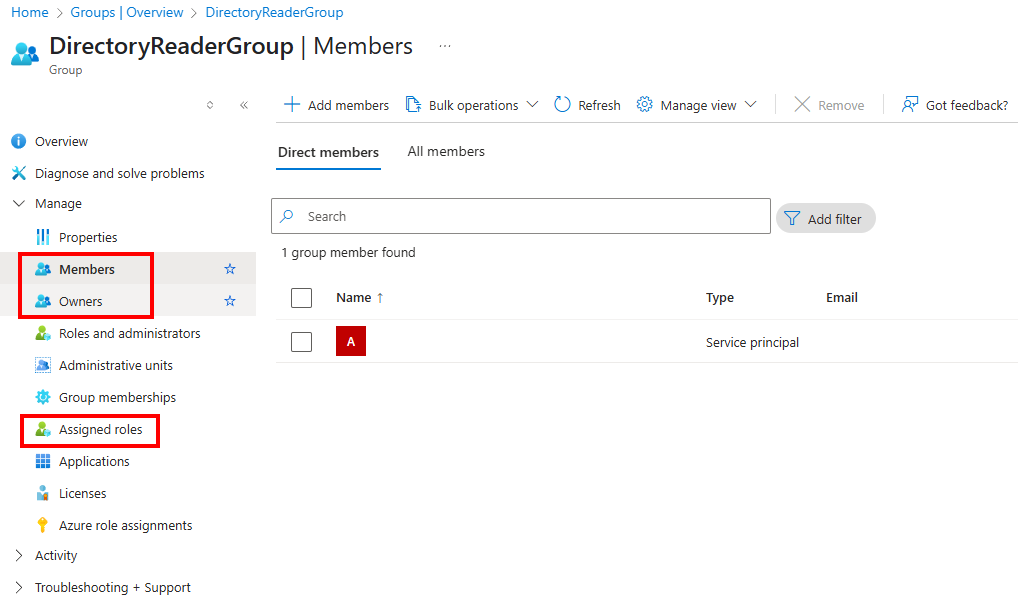Go to Groups | Overview breadcrumb
Screen dimensions: 1018x613
point(127,13)
